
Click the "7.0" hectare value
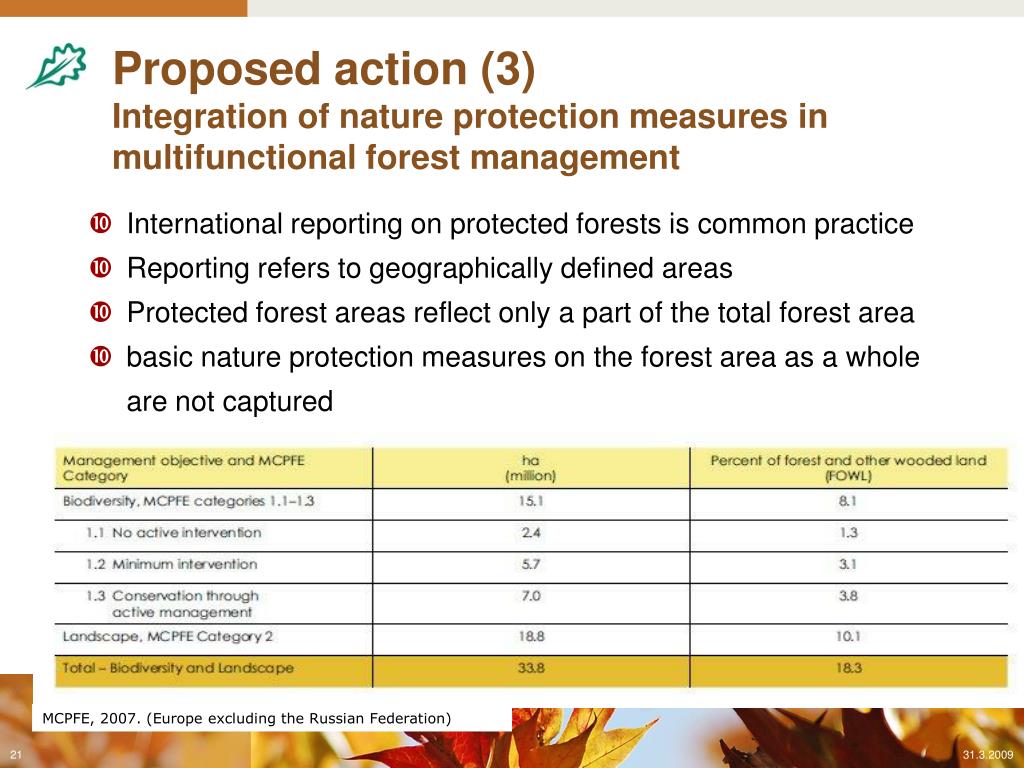[531, 596]
